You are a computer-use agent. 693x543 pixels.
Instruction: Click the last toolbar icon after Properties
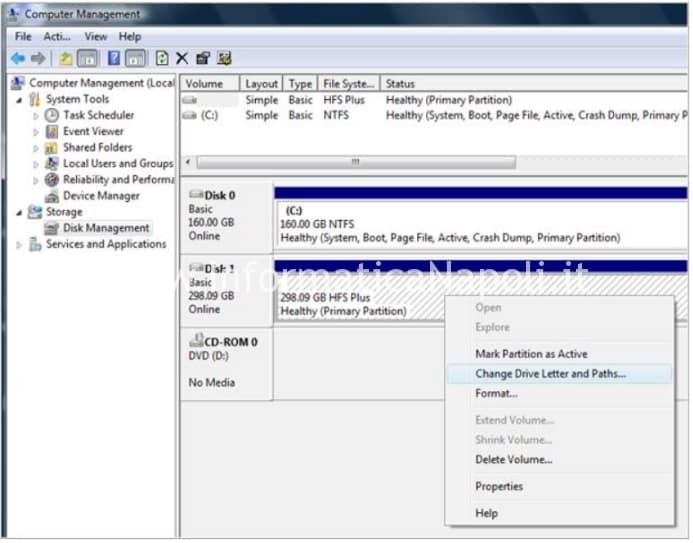pyautogui.click(x=224, y=58)
